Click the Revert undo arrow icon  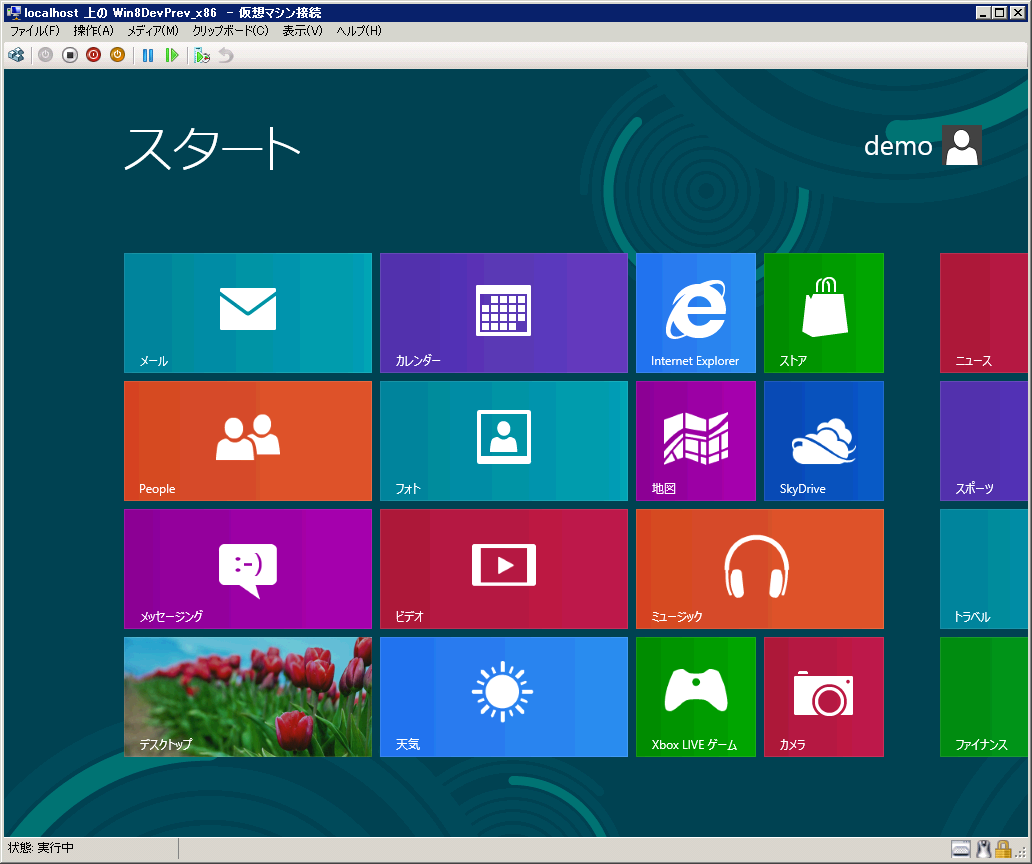[x=226, y=55]
